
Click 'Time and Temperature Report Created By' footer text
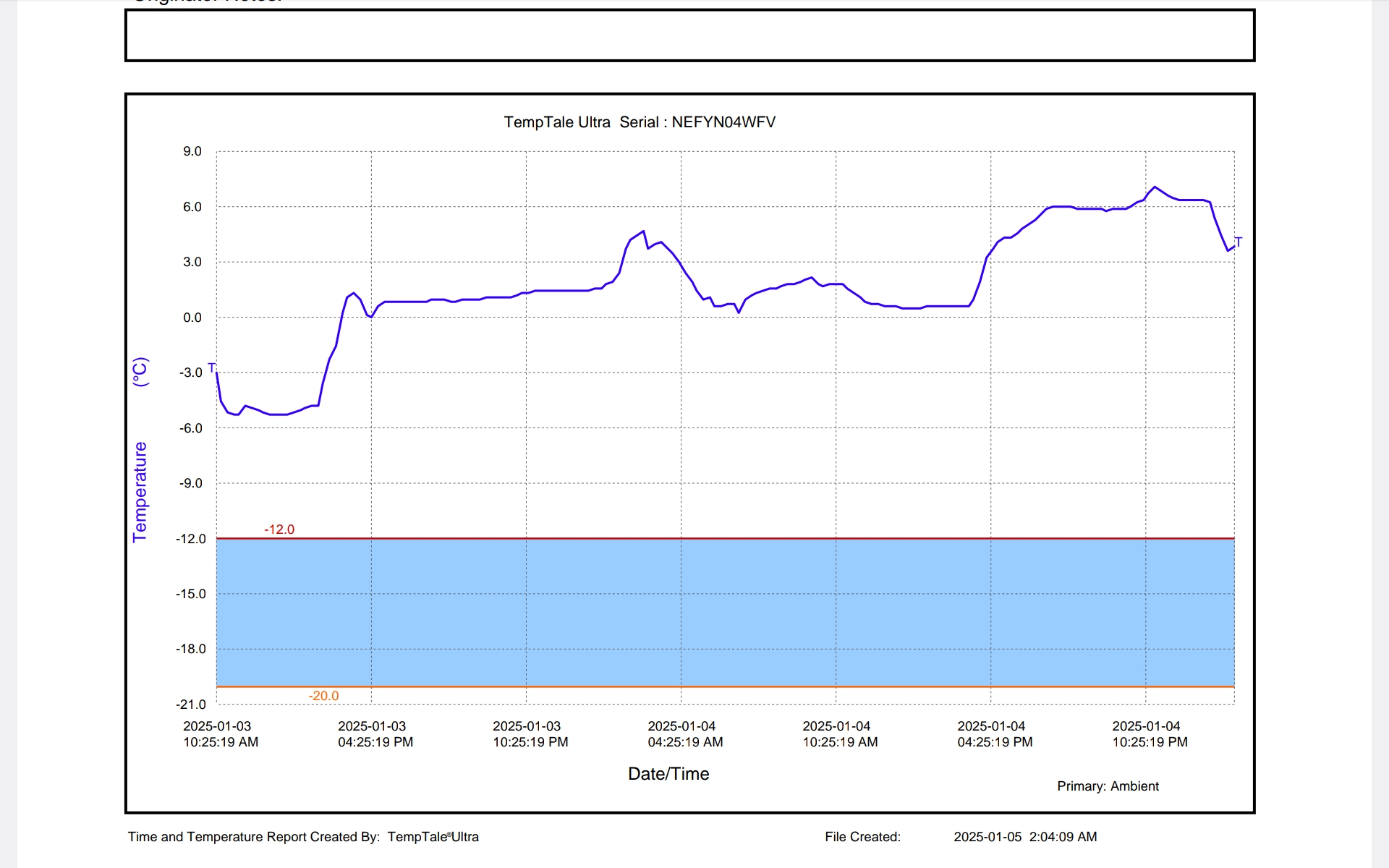pos(254,837)
